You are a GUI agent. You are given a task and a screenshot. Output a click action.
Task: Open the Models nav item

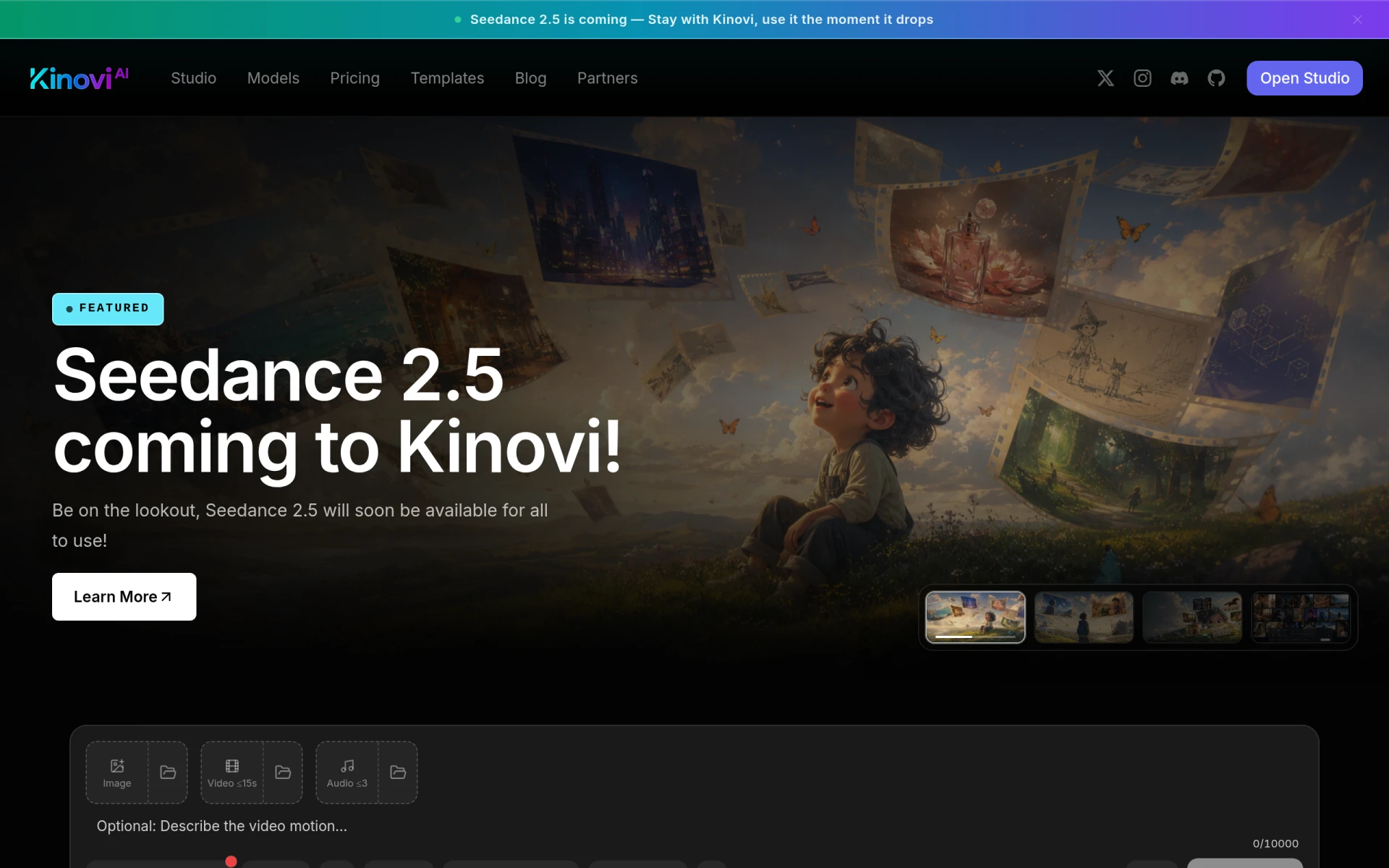click(273, 78)
